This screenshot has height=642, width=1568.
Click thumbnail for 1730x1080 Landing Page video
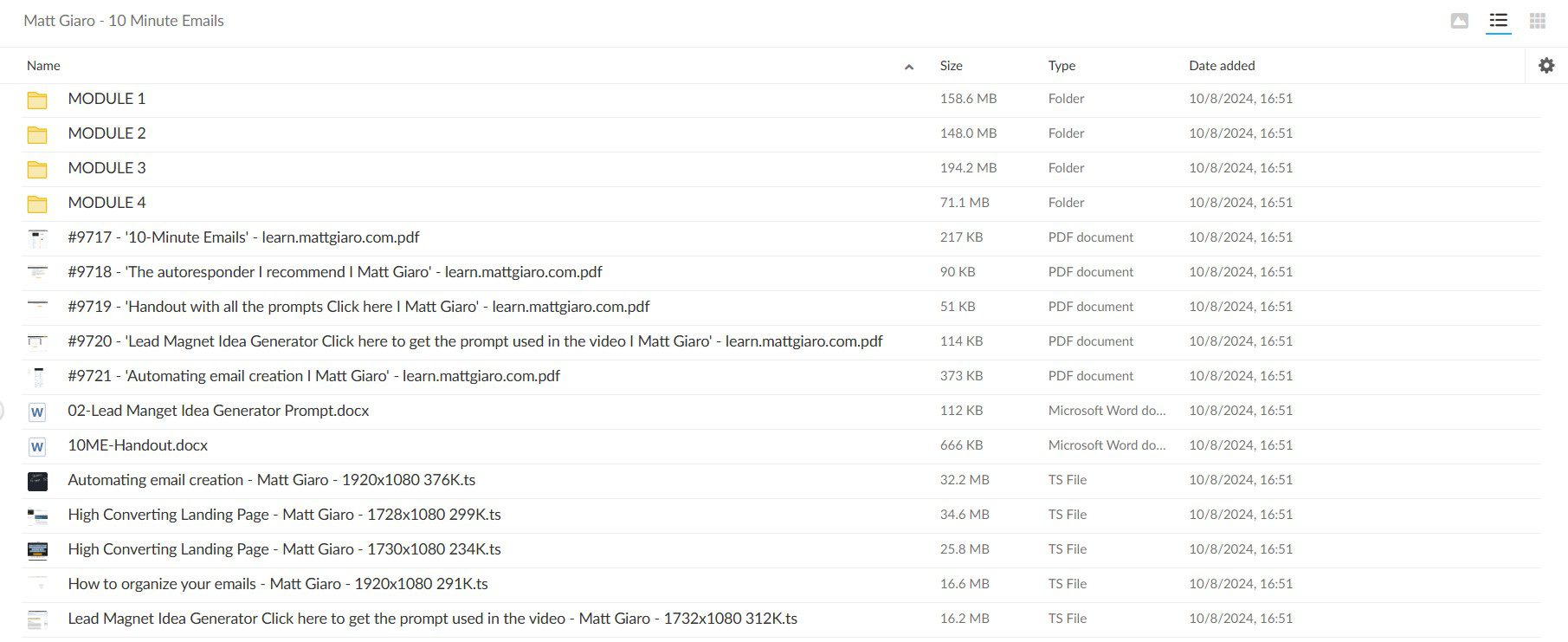pos(37,550)
